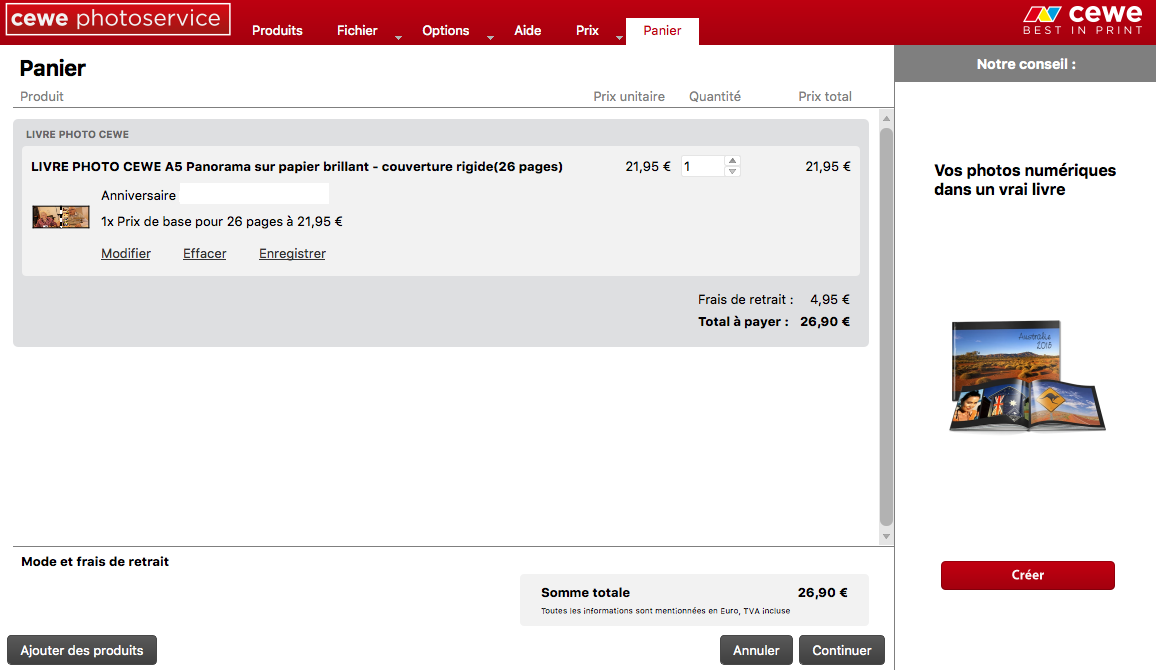Expand the Fichier dropdown arrow
This screenshot has width=1156, height=670.
tap(398, 38)
